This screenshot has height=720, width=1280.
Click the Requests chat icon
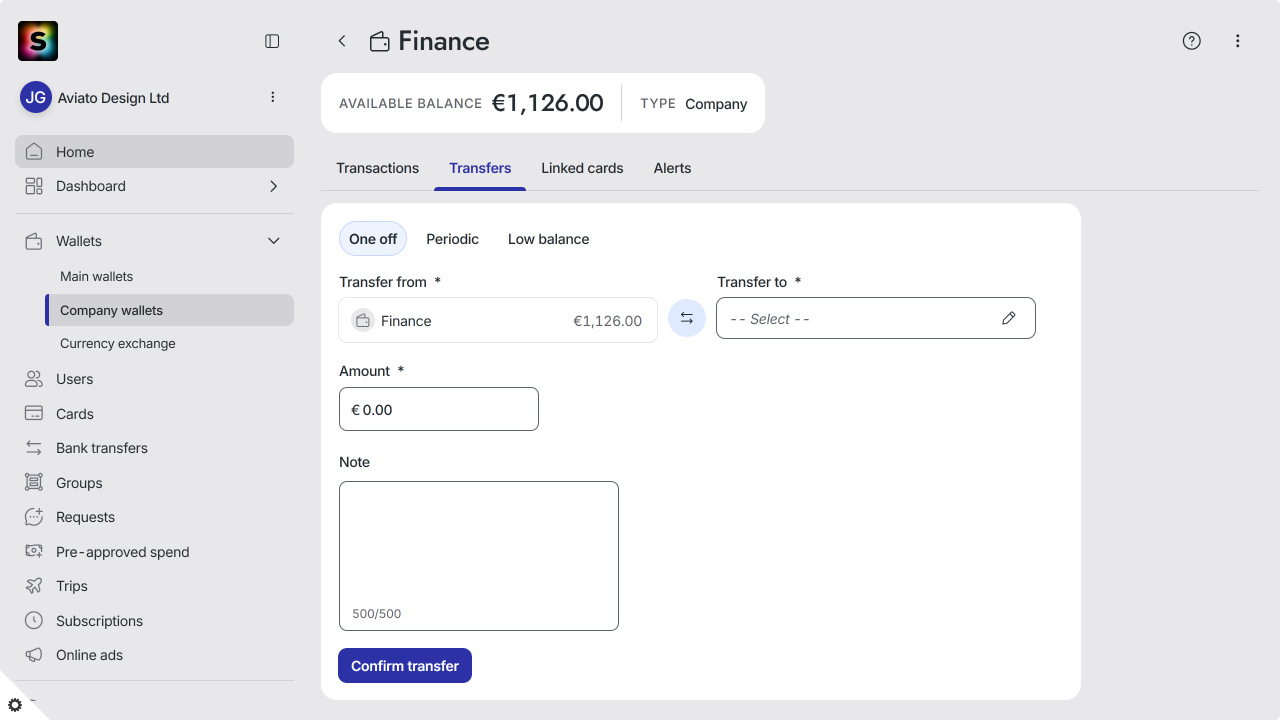coord(34,517)
